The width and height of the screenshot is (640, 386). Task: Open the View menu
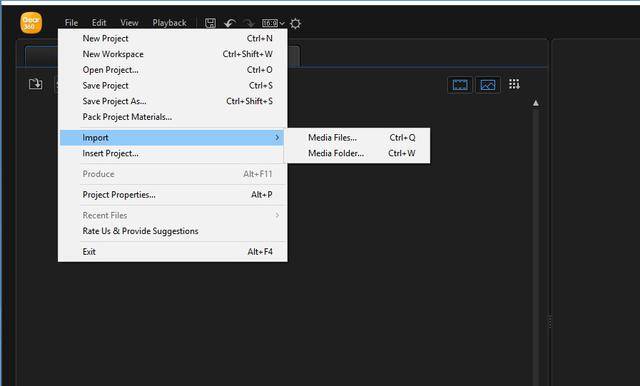click(129, 23)
